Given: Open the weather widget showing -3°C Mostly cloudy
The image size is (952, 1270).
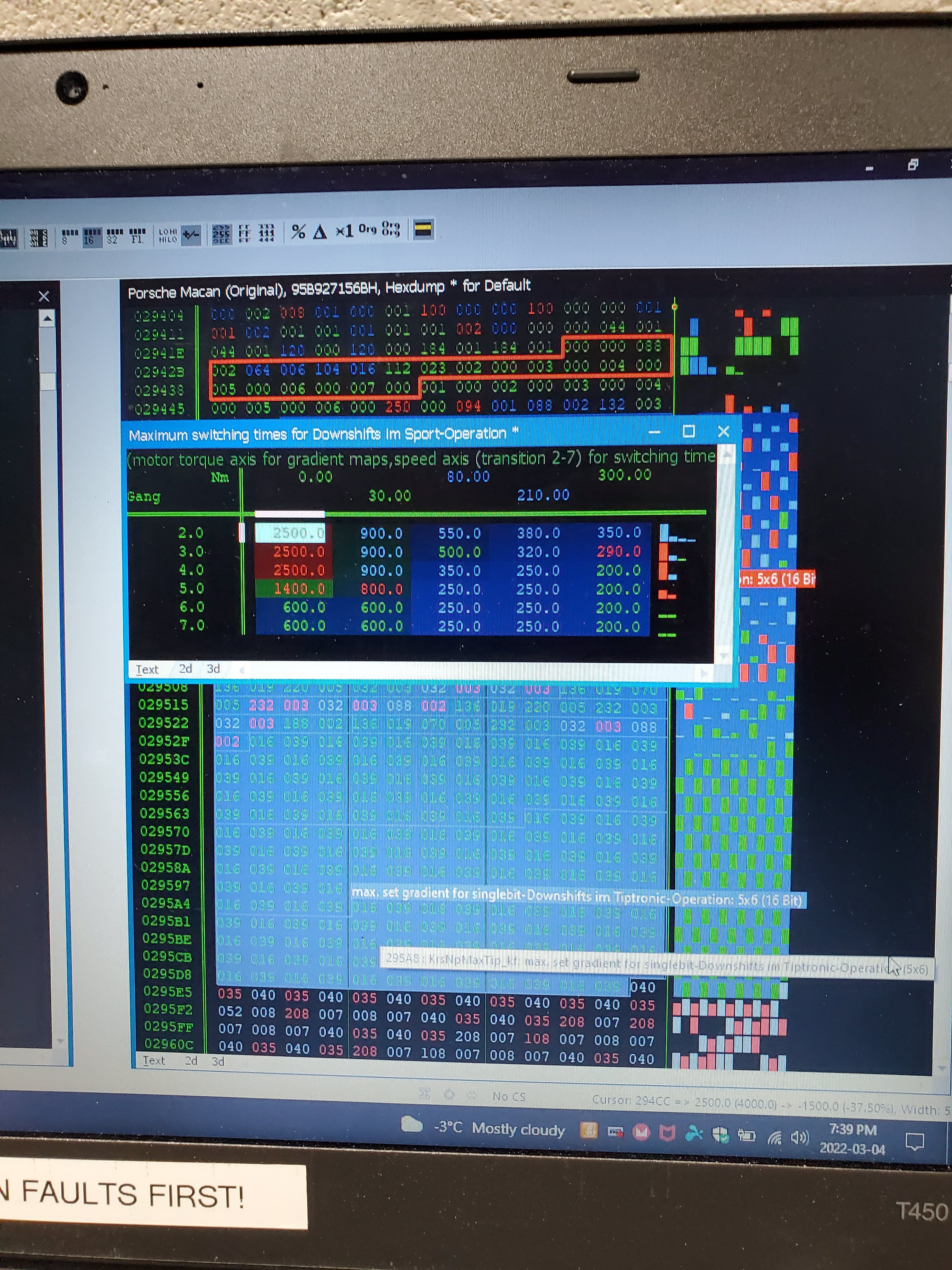Looking at the screenshot, I should point(484,1128).
